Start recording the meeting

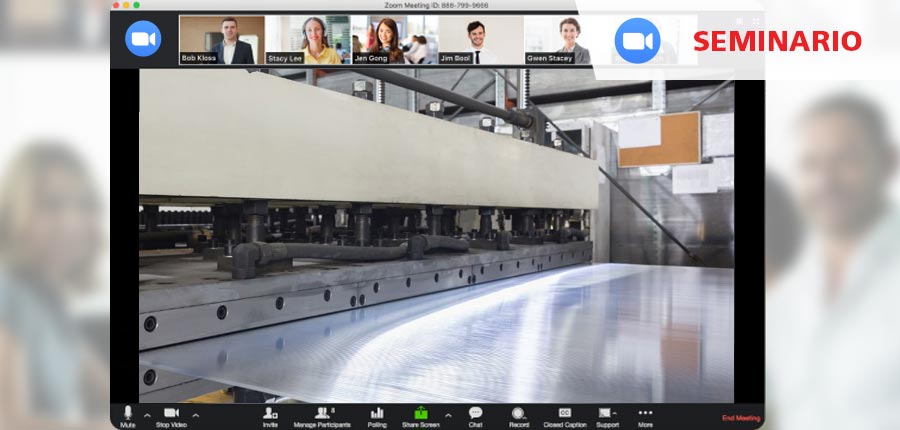(x=518, y=414)
